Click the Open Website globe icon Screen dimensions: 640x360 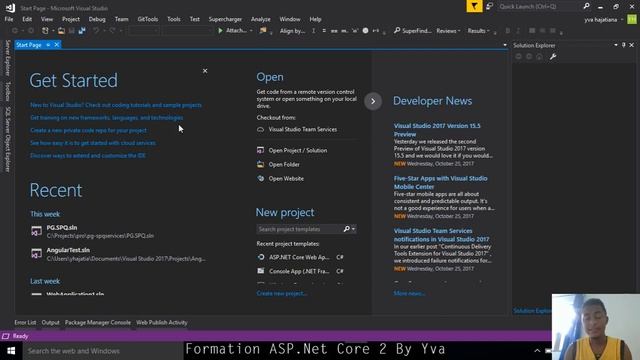[260, 178]
